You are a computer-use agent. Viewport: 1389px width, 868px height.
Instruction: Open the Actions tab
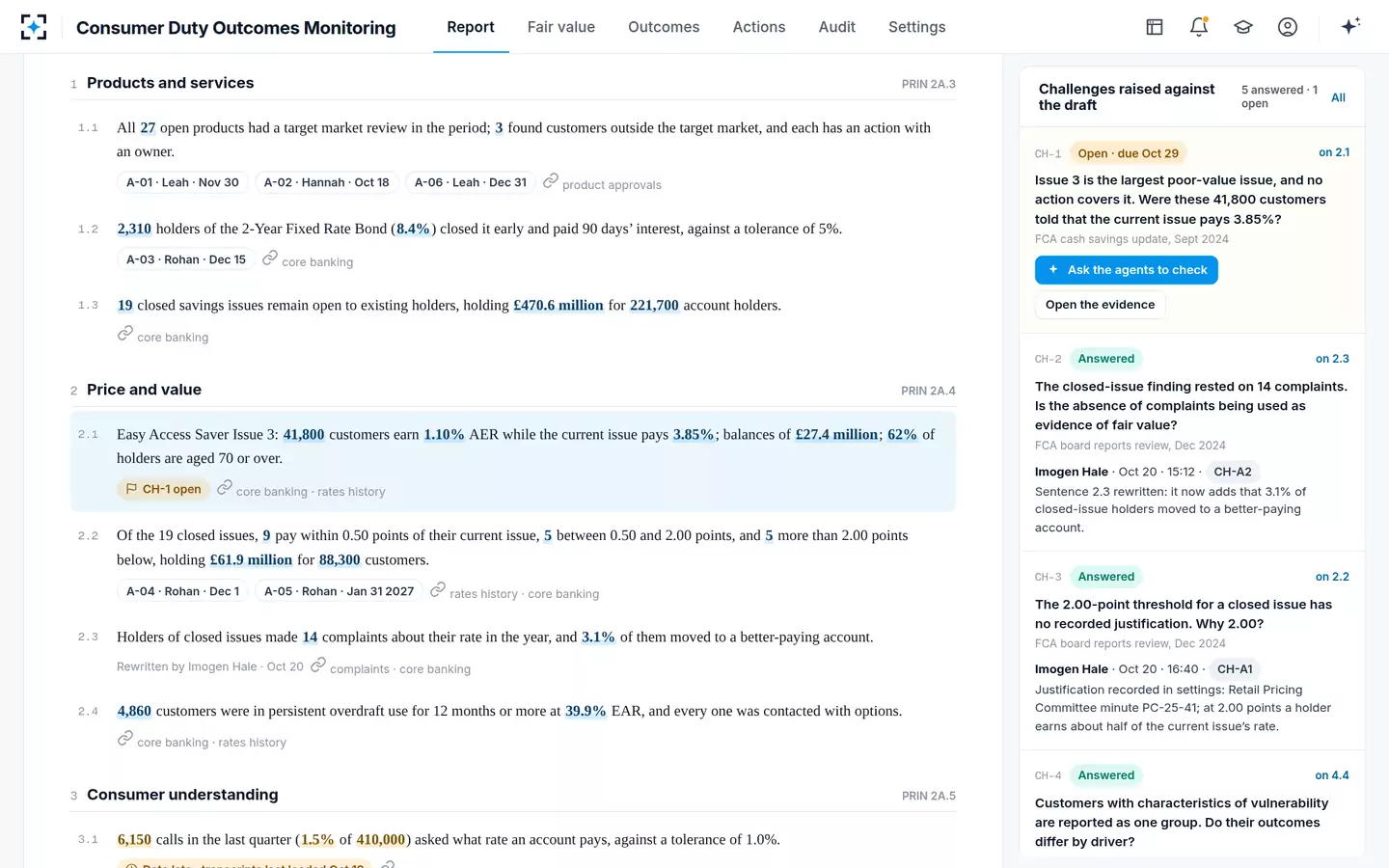click(x=759, y=27)
